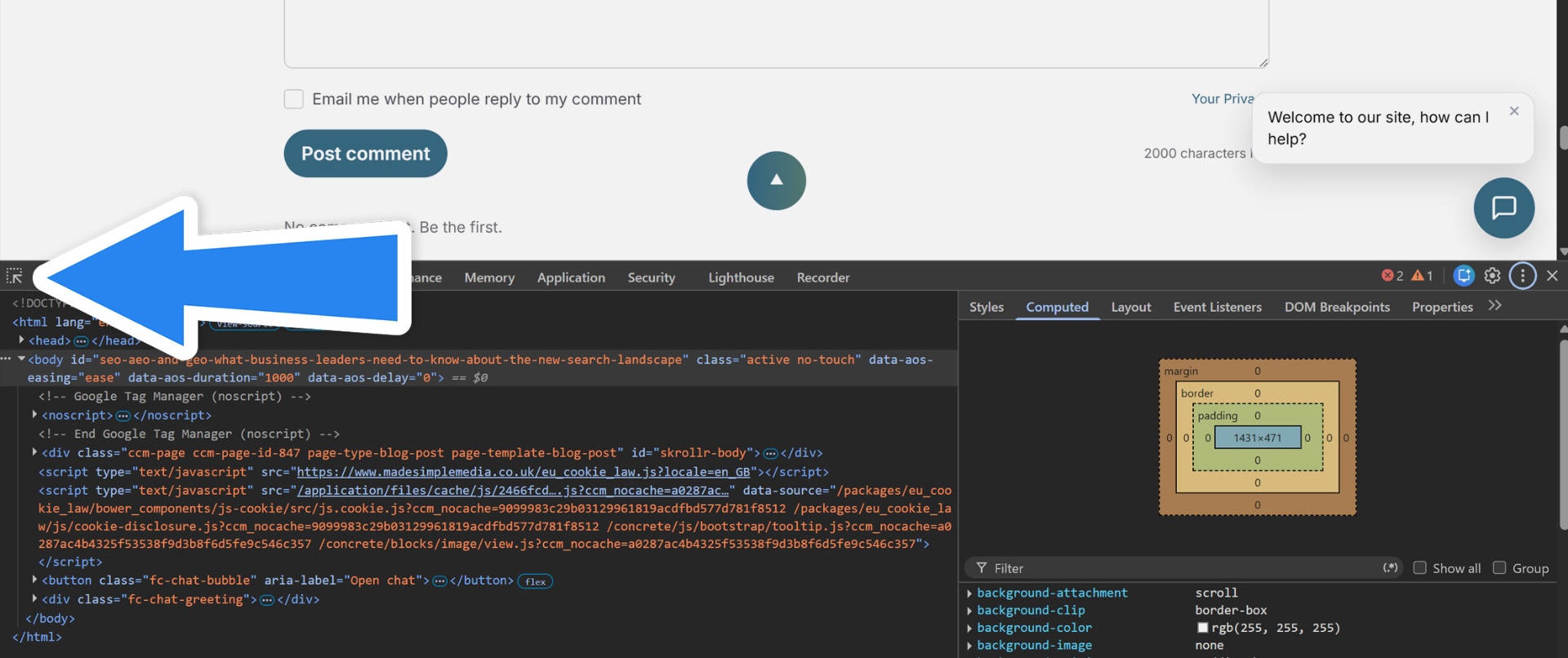The width and height of the screenshot is (1568, 658).
Task: Select the closing </html> tag line
Action: point(37,638)
